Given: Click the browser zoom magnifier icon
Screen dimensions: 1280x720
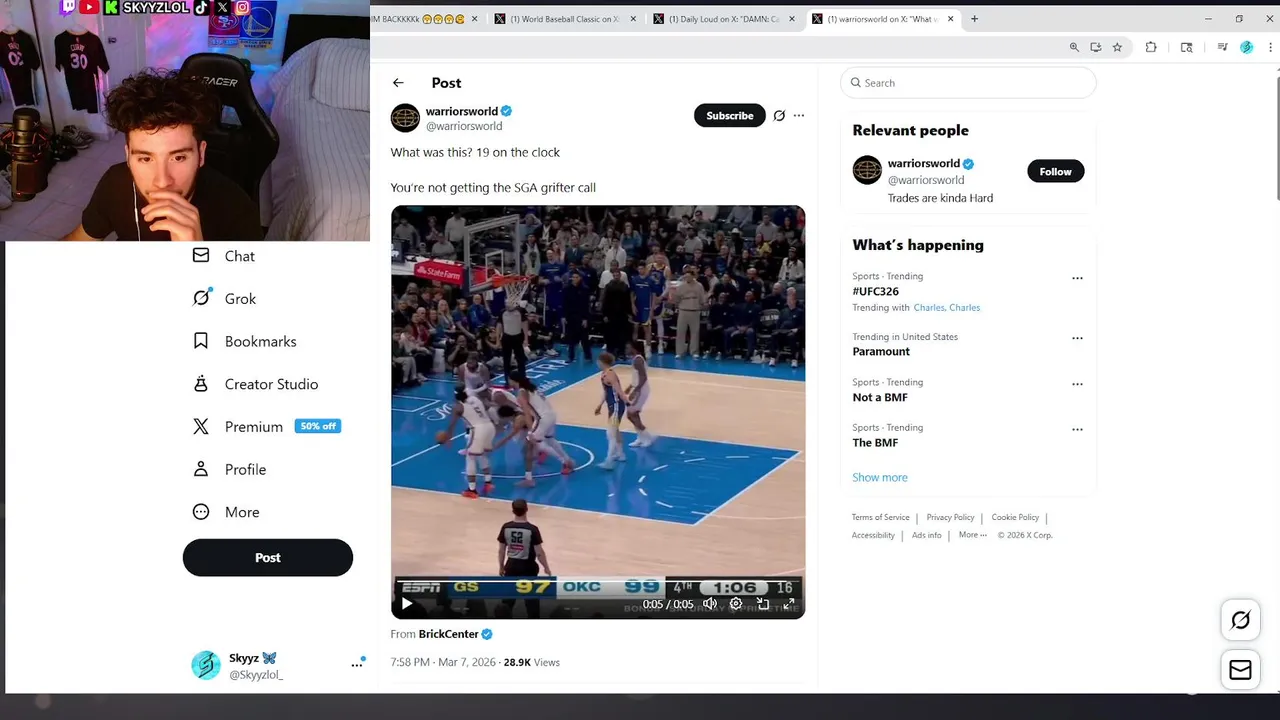Looking at the screenshot, I should pyautogui.click(x=1074, y=47).
